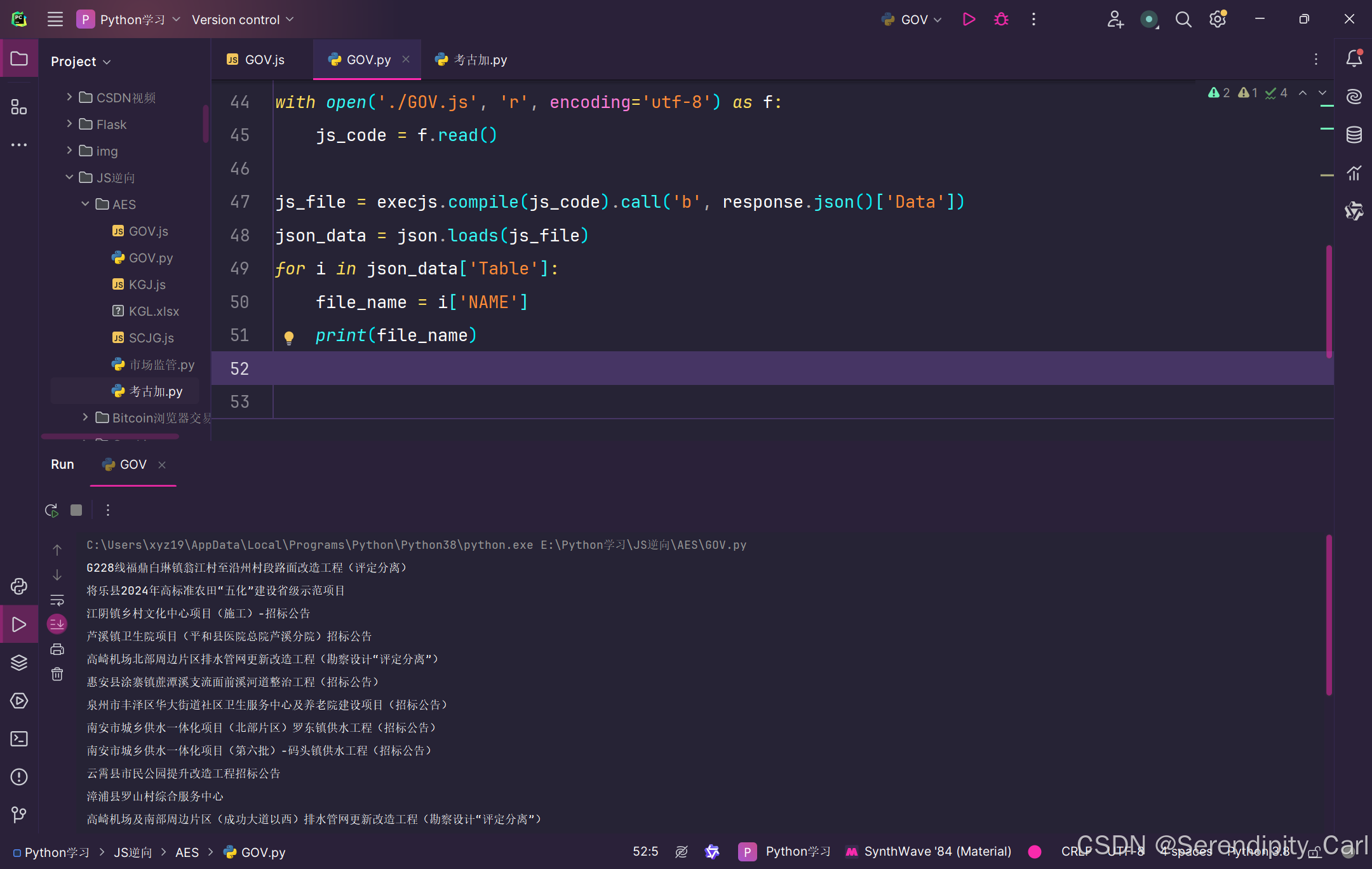This screenshot has height=869, width=1372.
Task: Stop the running GOV process
Action: point(76,509)
